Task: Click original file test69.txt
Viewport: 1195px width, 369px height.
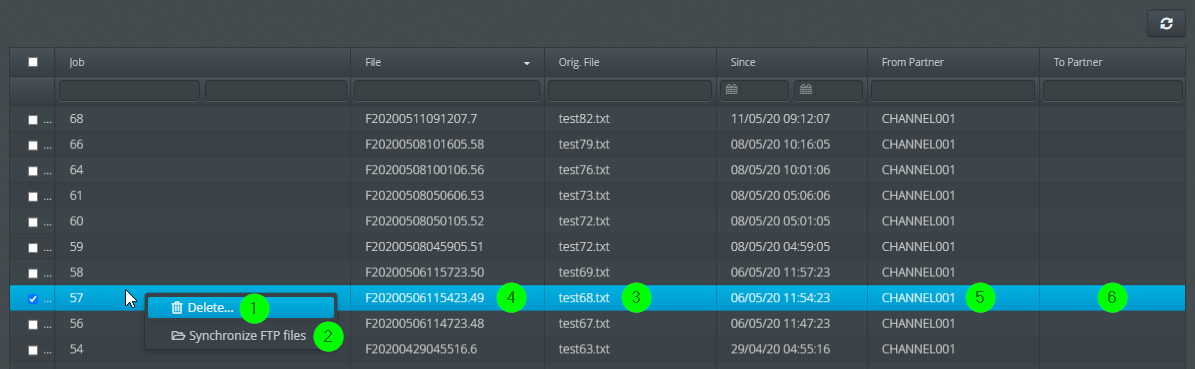Action: coord(584,272)
